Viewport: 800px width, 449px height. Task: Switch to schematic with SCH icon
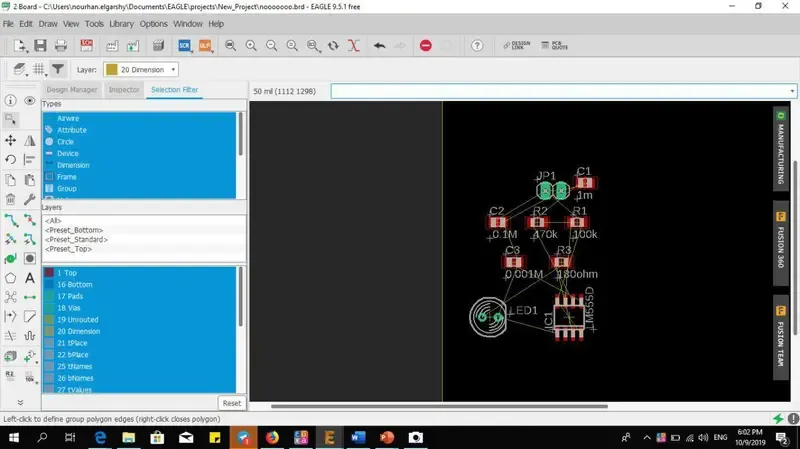coord(87,46)
